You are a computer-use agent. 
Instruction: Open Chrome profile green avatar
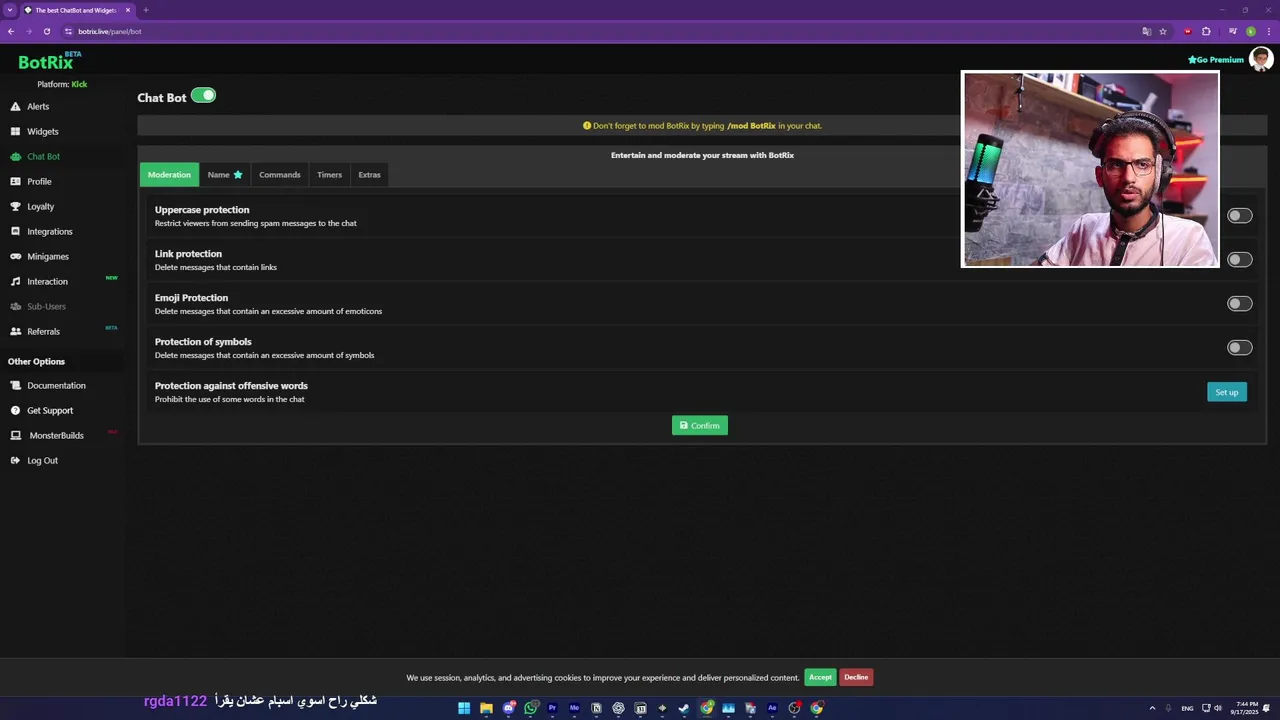[1251, 31]
